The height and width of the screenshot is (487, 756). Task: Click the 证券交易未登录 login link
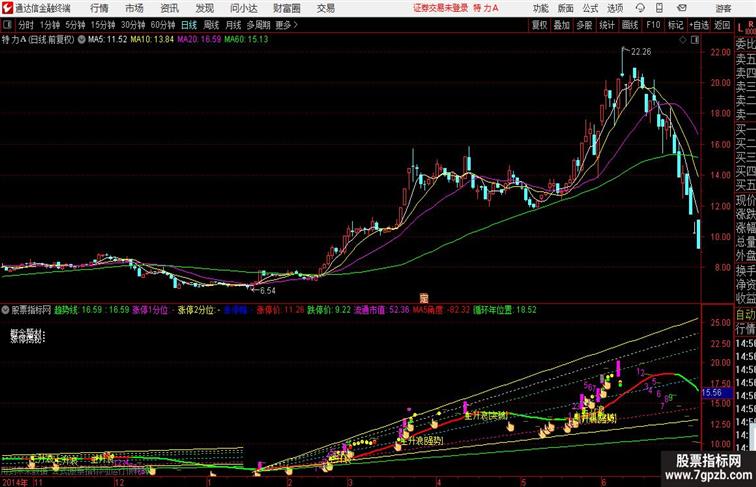[440, 8]
